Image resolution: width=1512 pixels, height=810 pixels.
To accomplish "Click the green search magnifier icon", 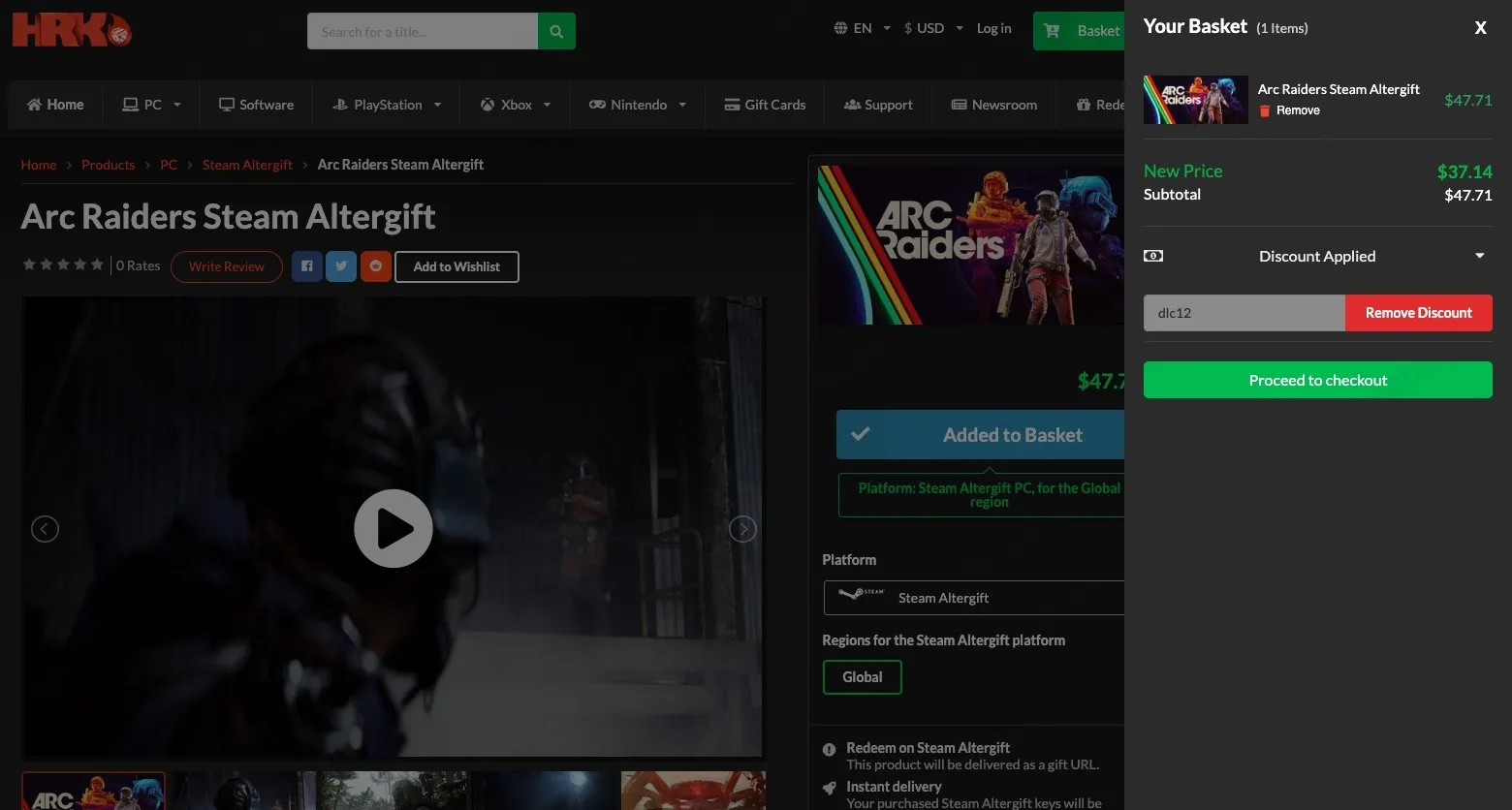I will [556, 31].
